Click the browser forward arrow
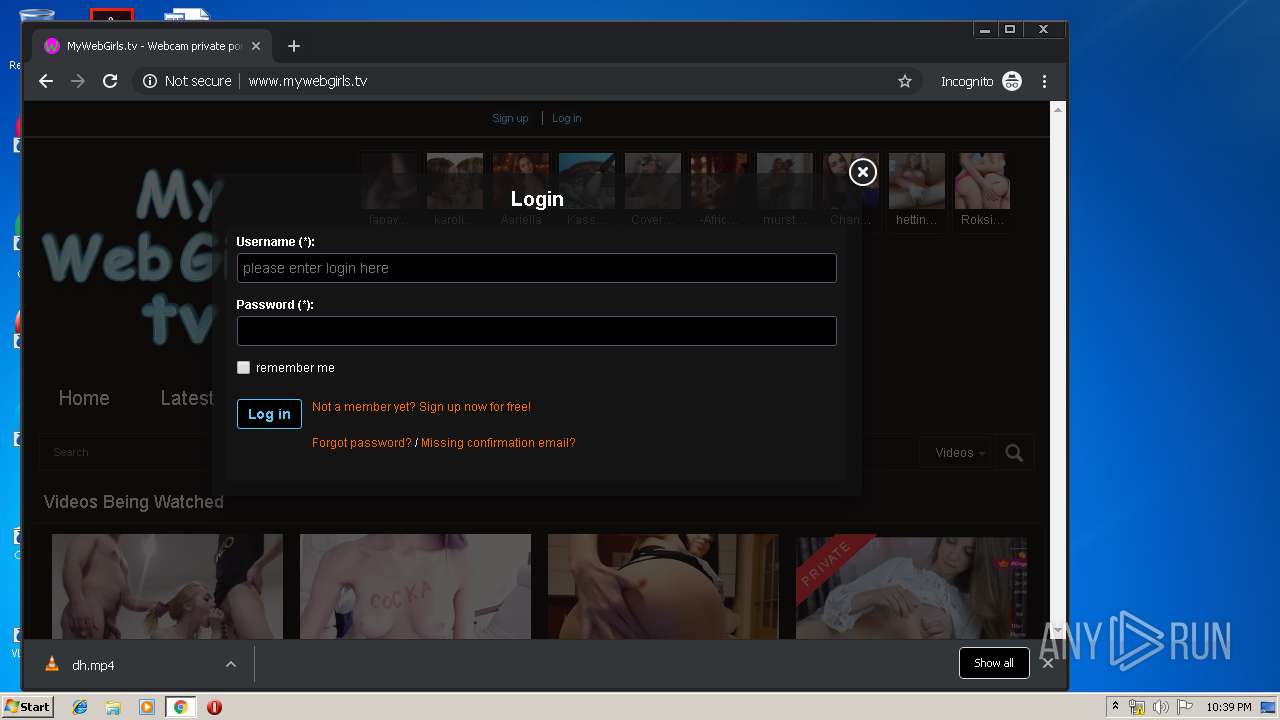Image resolution: width=1280 pixels, height=720 pixels. point(78,81)
